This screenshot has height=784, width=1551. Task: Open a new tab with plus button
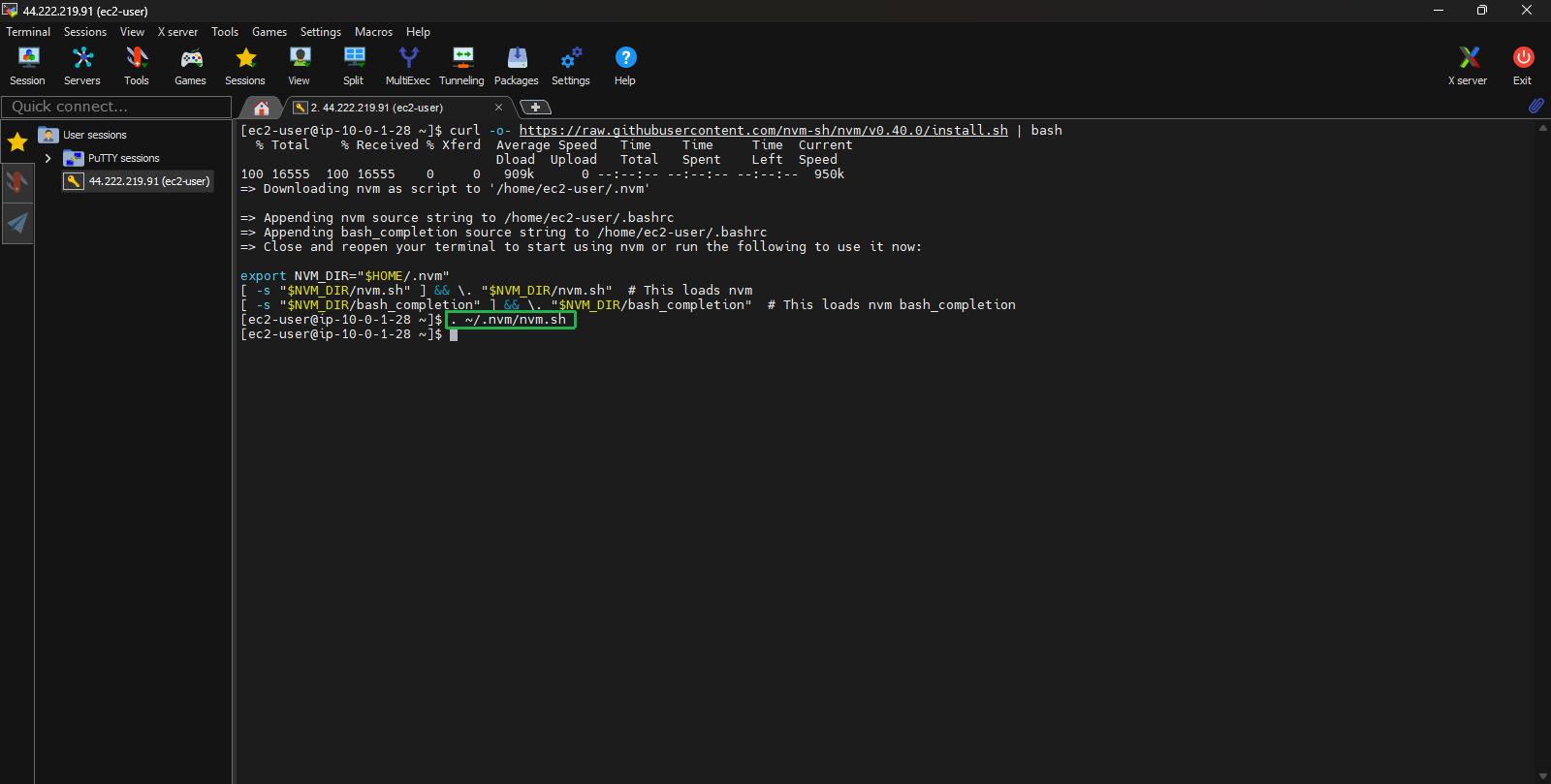click(535, 108)
